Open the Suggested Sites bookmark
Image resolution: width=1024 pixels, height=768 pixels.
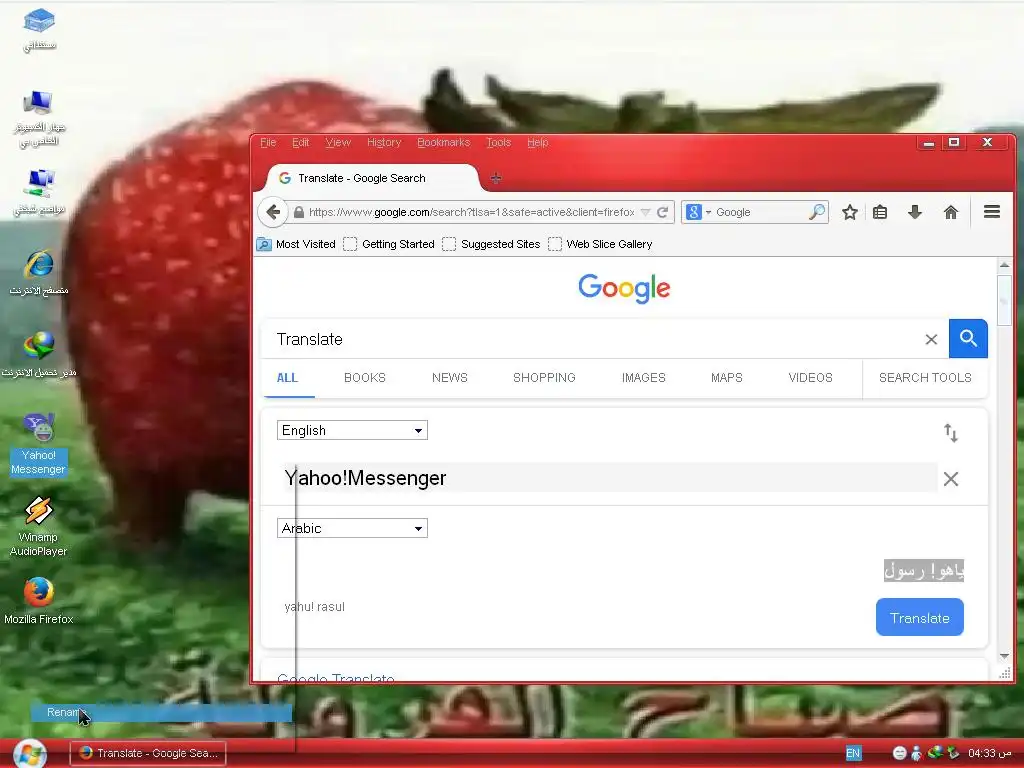click(491, 244)
